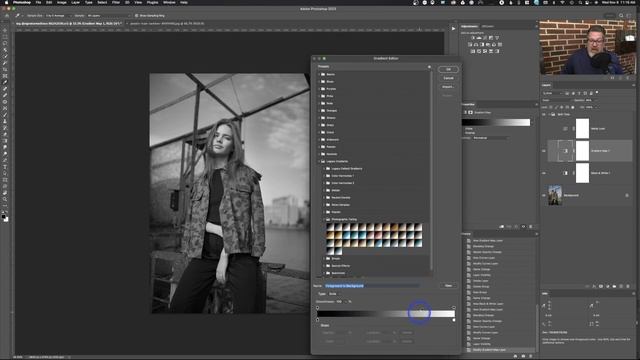Select the Zoom tool in the toolbar

[x=5, y=199]
